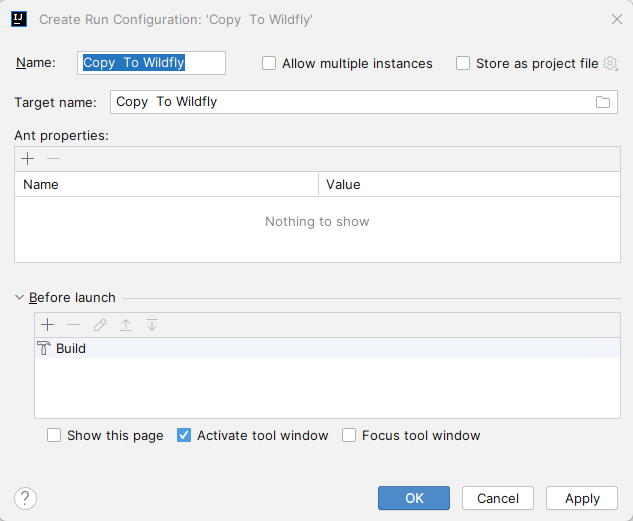Open project file storage settings gear
Viewport: 633px width, 521px height.
610,63
